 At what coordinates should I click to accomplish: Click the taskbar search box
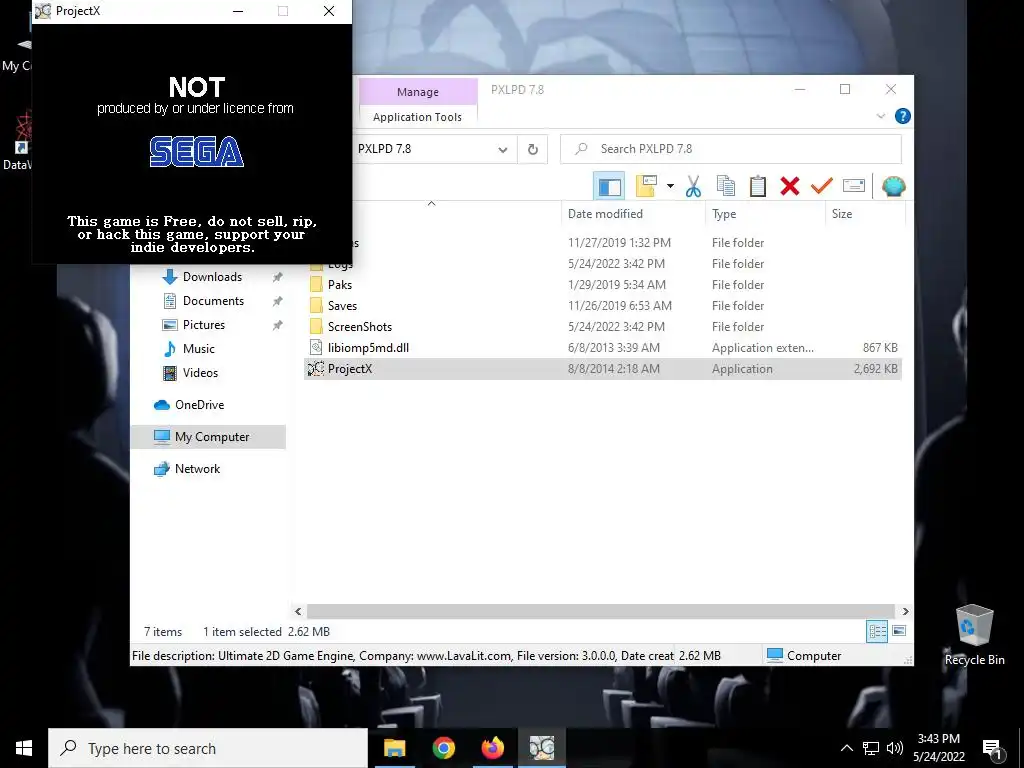click(208, 748)
